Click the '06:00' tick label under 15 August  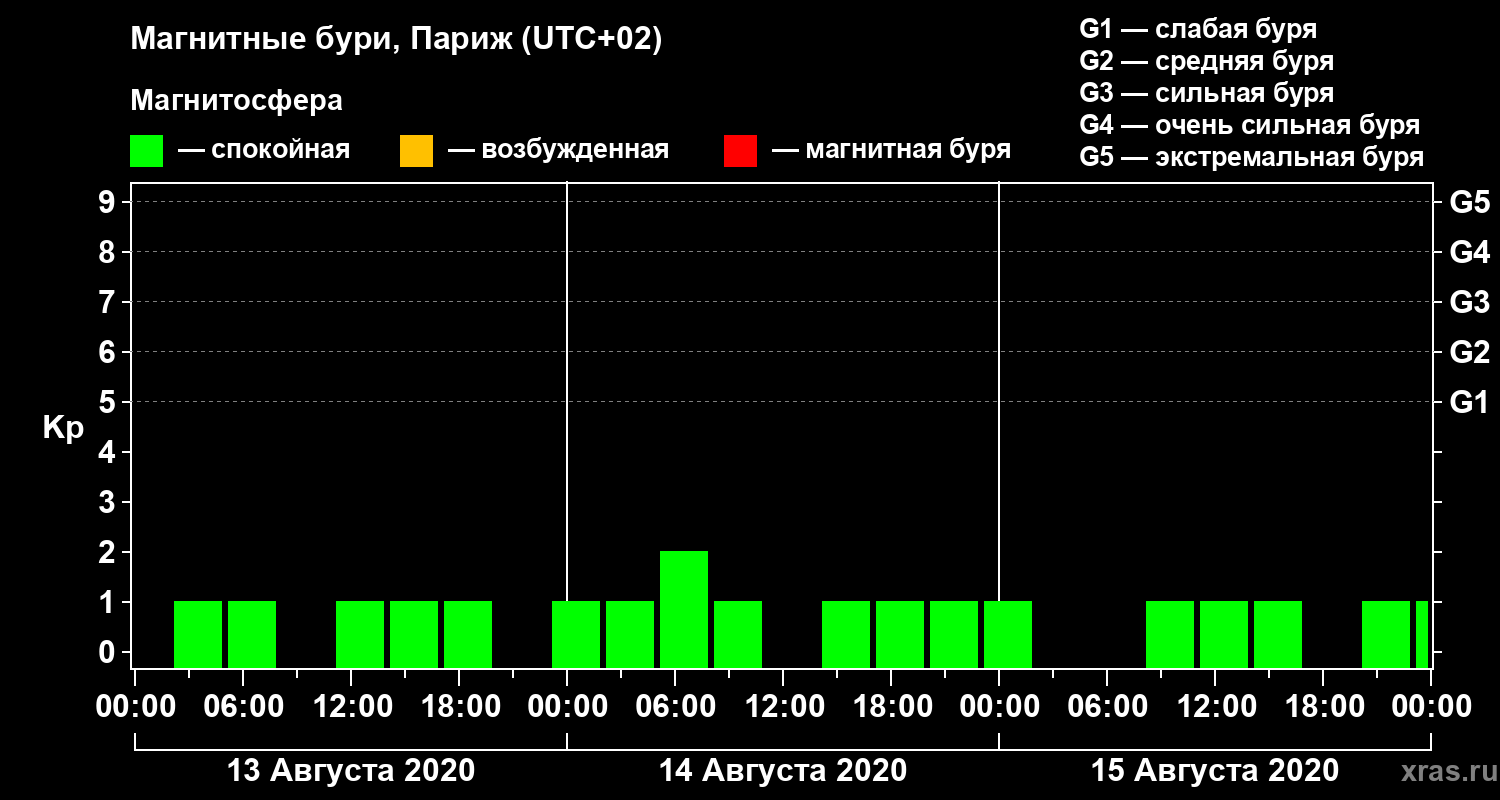(x=1107, y=707)
